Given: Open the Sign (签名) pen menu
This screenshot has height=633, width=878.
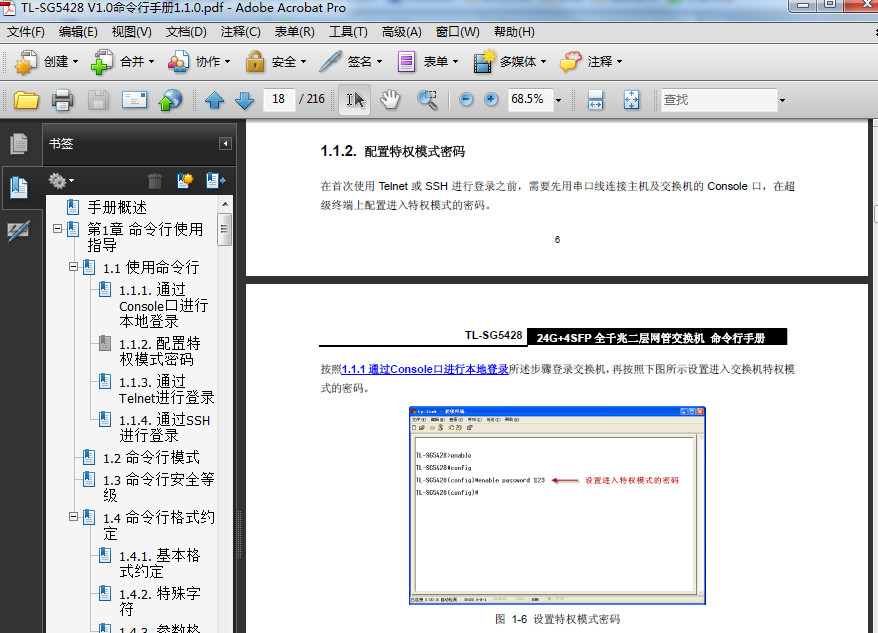Looking at the screenshot, I should [351, 62].
